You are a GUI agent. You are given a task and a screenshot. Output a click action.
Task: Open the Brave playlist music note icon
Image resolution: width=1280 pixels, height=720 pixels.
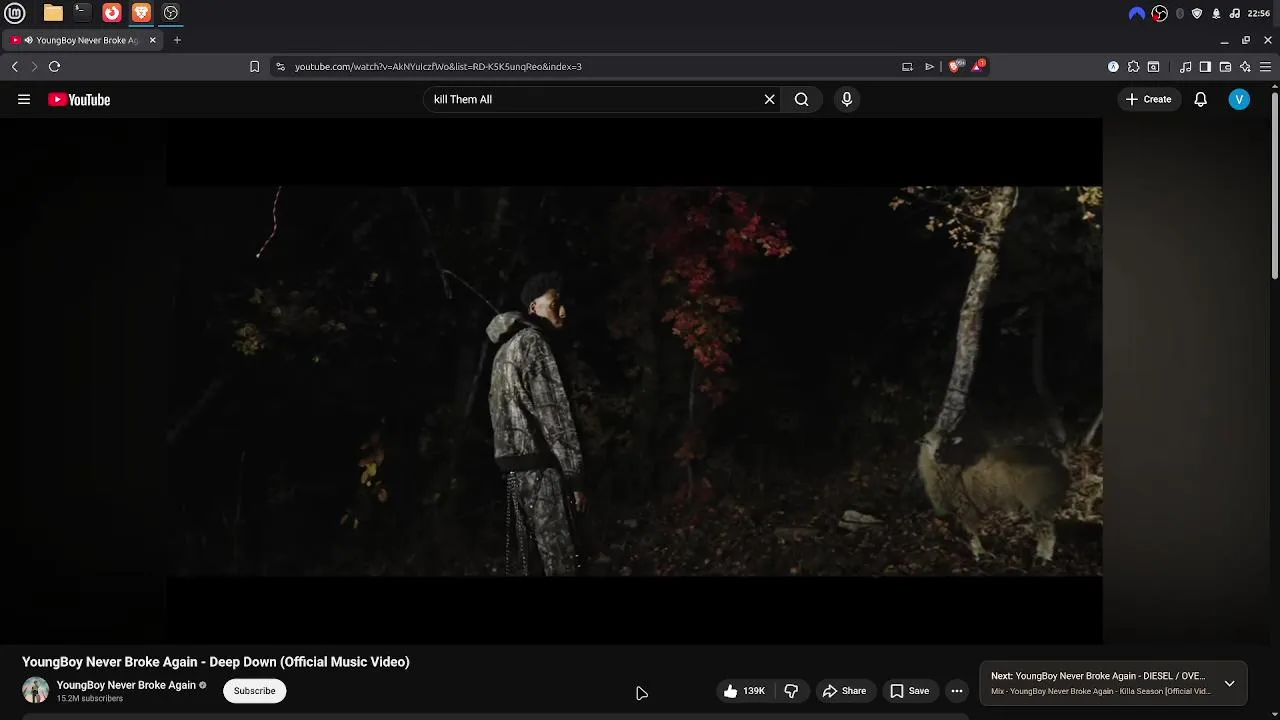click(x=1185, y=67)
